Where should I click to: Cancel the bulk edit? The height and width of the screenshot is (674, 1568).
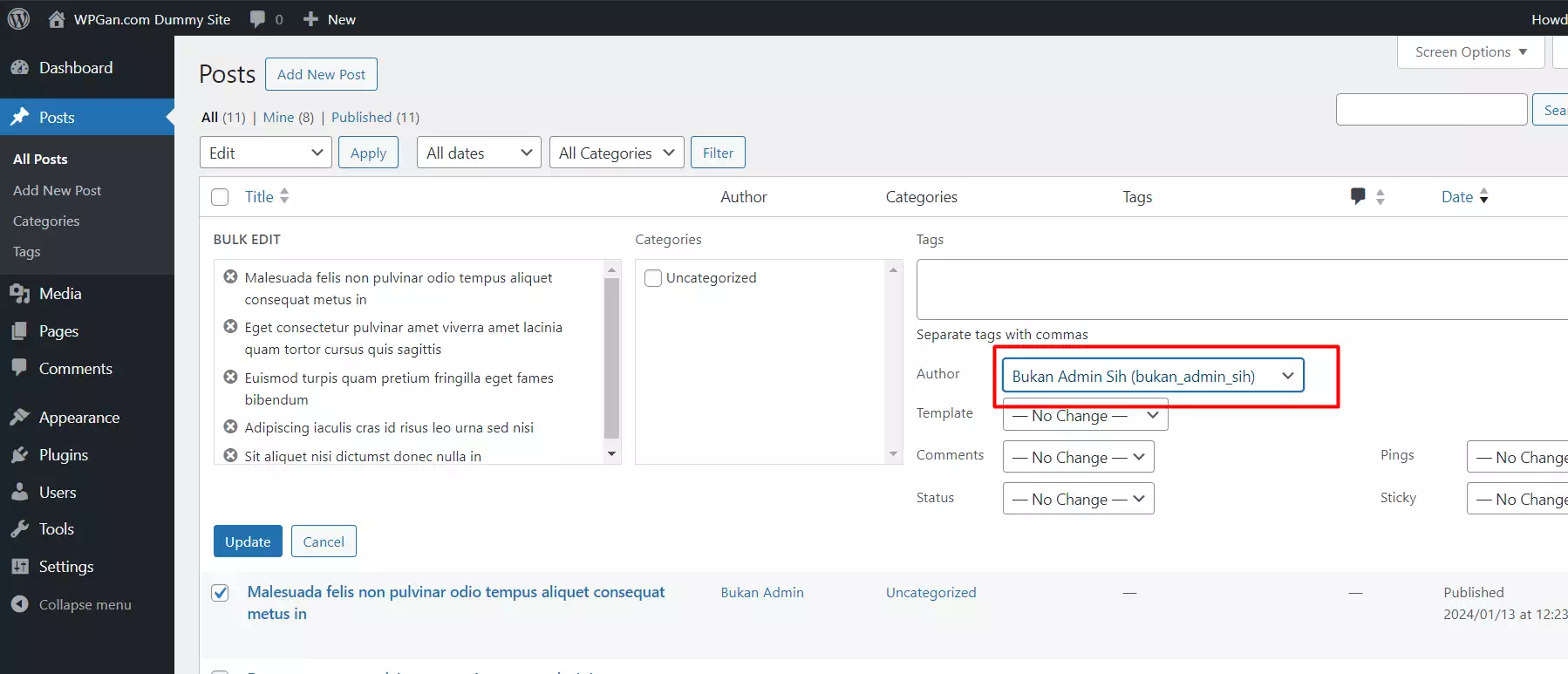pos(324,541)
